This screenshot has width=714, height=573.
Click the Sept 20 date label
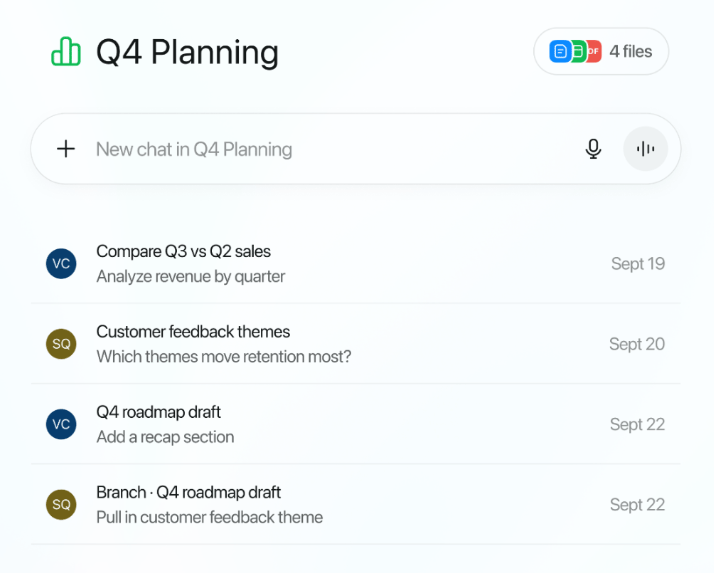pos(637,344)
